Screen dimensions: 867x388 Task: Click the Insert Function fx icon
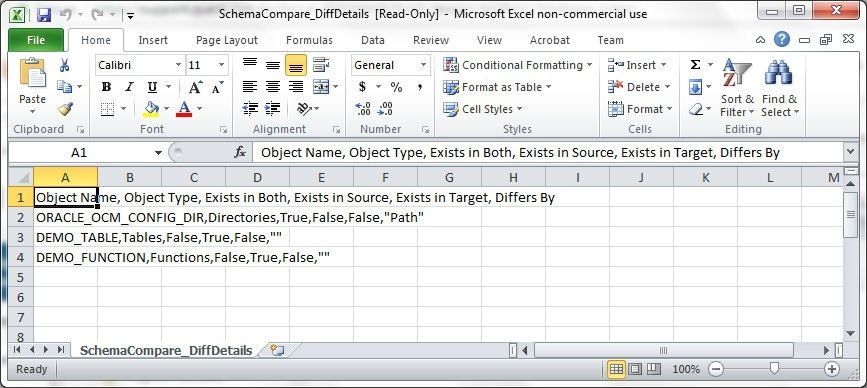pos(240,153)
